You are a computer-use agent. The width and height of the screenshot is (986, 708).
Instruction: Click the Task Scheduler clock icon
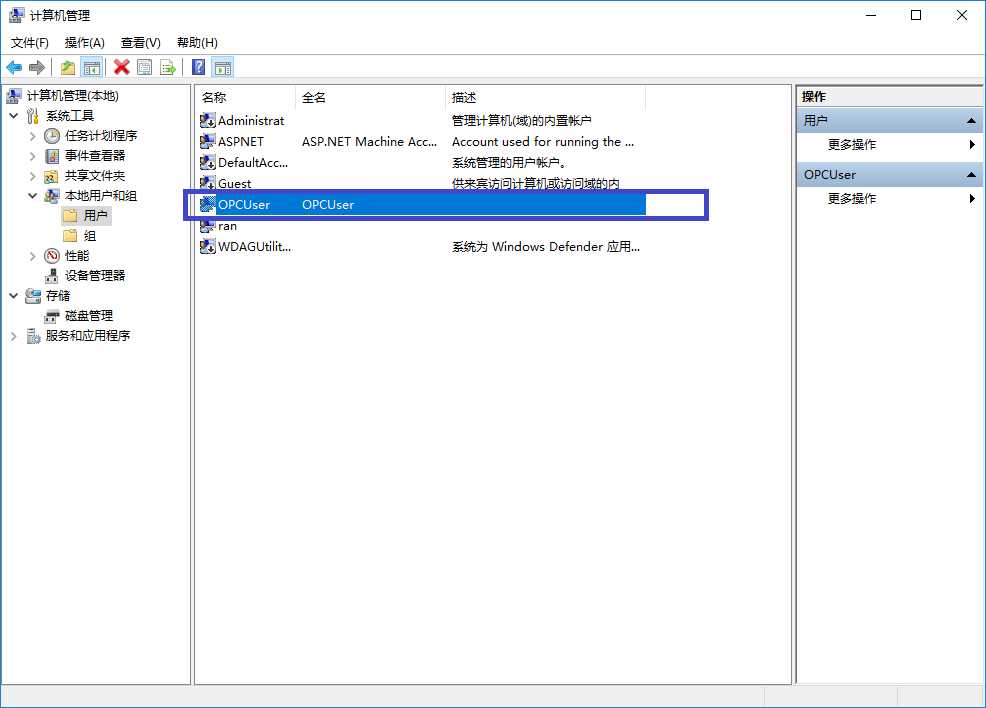tap(52, 135)
